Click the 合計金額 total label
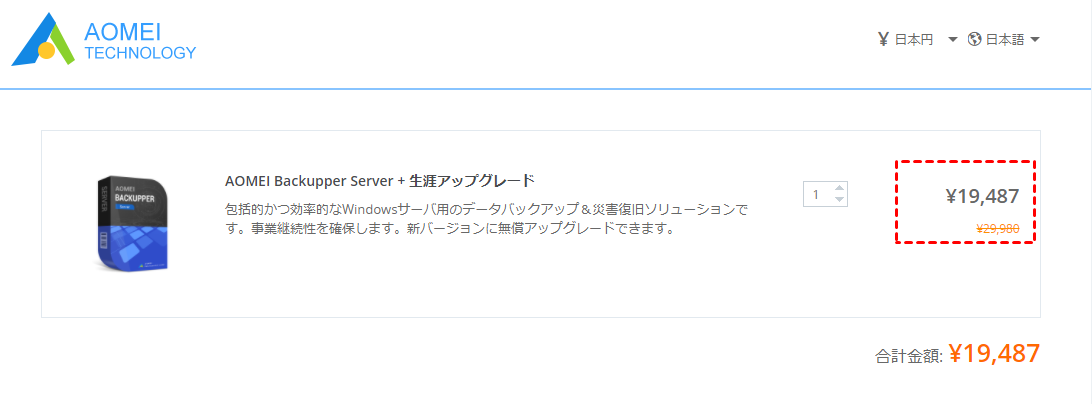 [909, 357]
